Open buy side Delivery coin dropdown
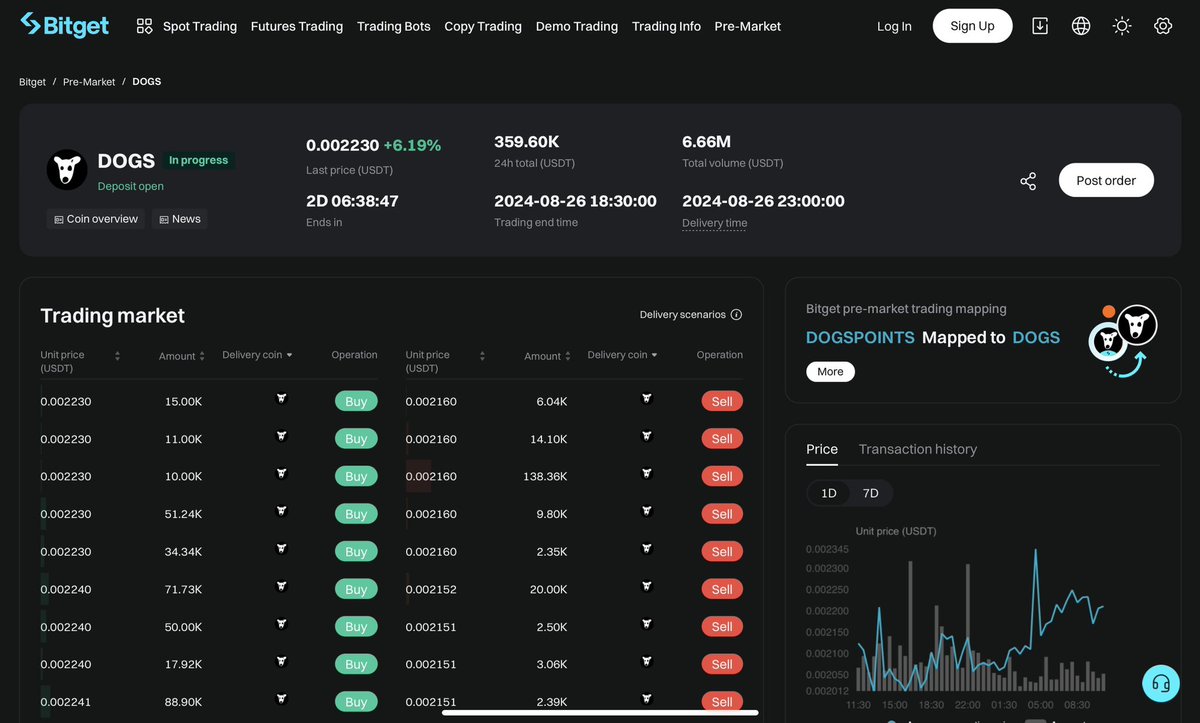 [257, 355]
